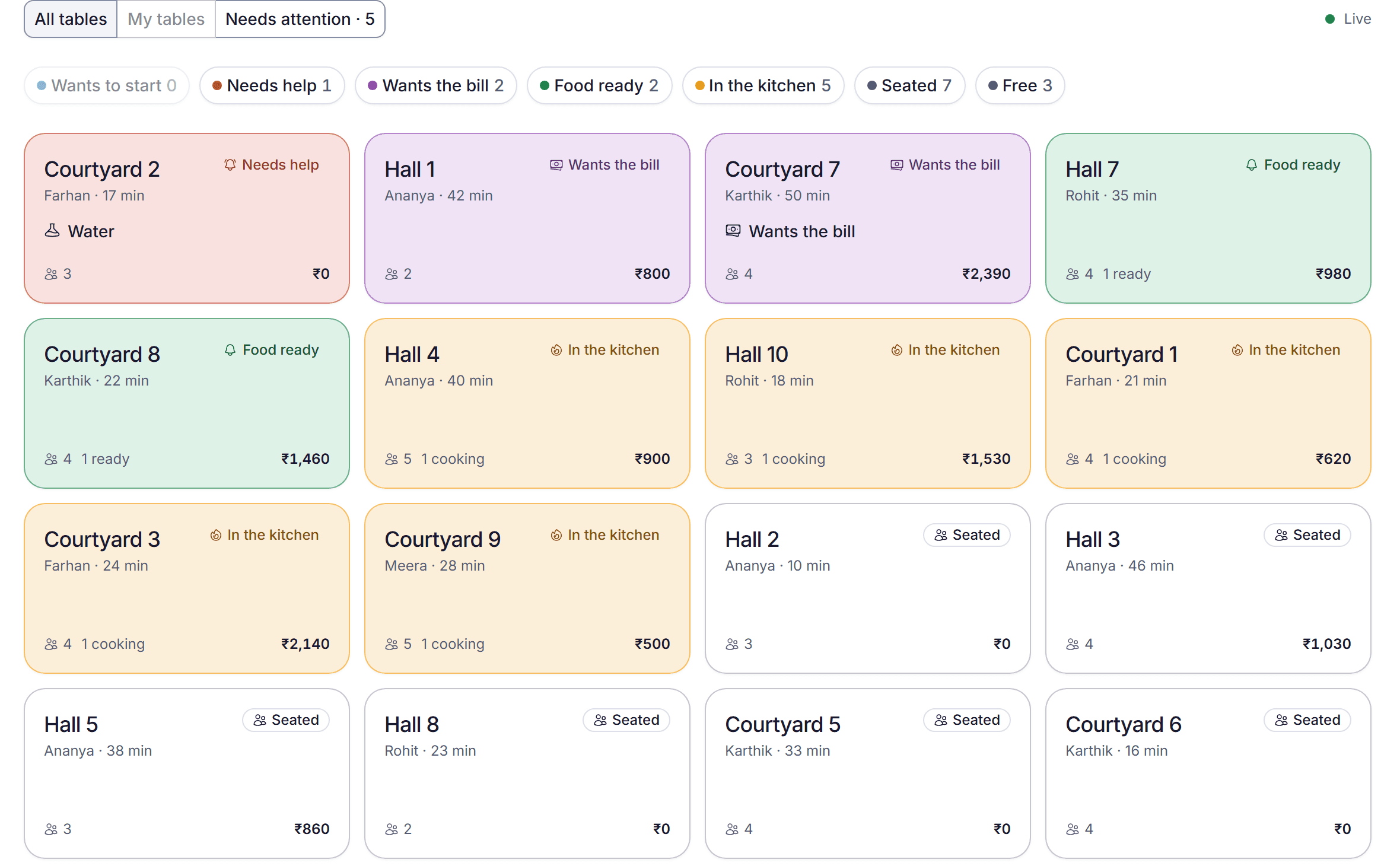Click the Food ready bell icon on Hall 7
The height and width of the screenshot is (866, 1400).
click(1252, 165)
